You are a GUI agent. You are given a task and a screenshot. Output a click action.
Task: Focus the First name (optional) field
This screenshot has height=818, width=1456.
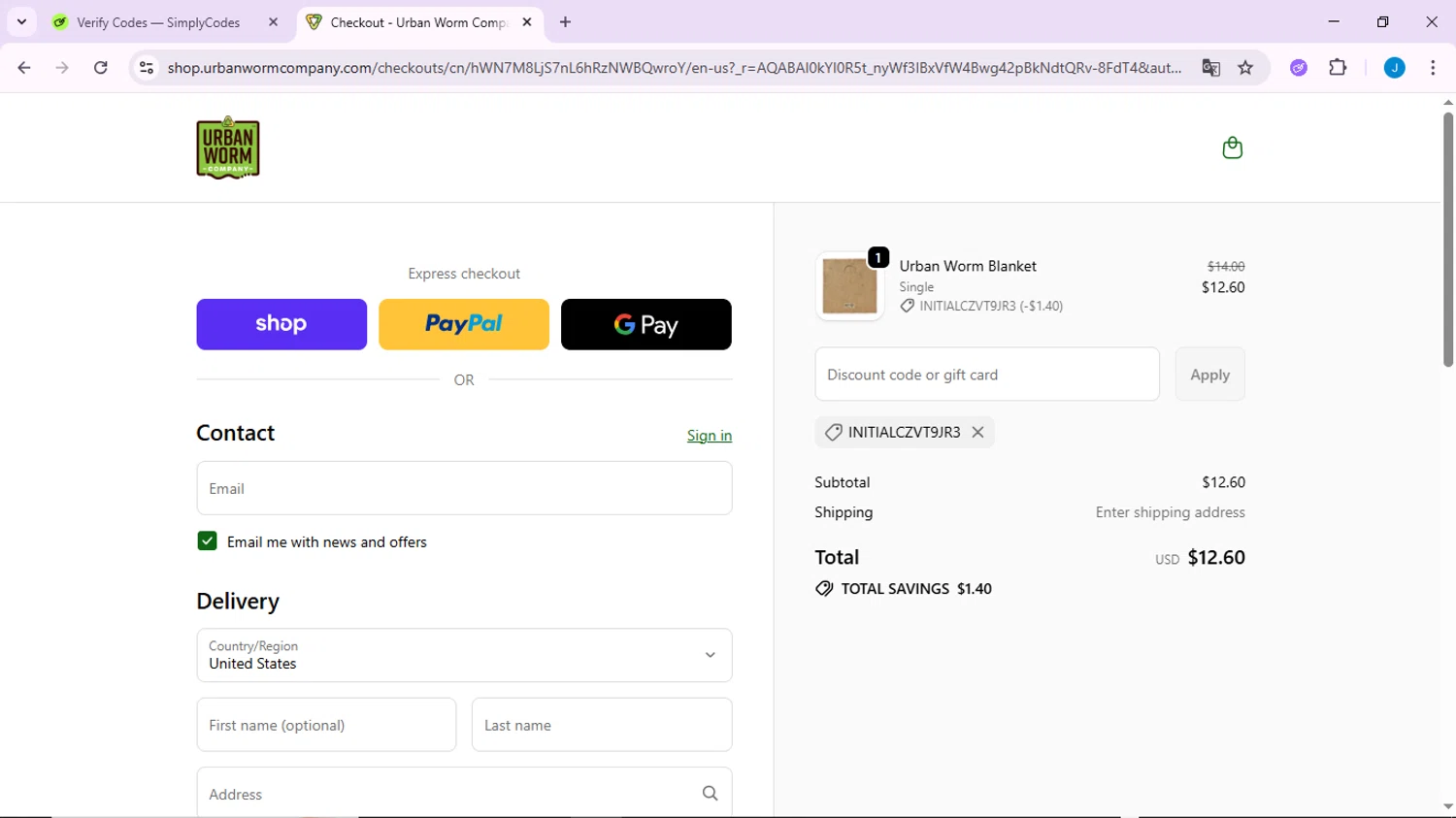(326, 725)
